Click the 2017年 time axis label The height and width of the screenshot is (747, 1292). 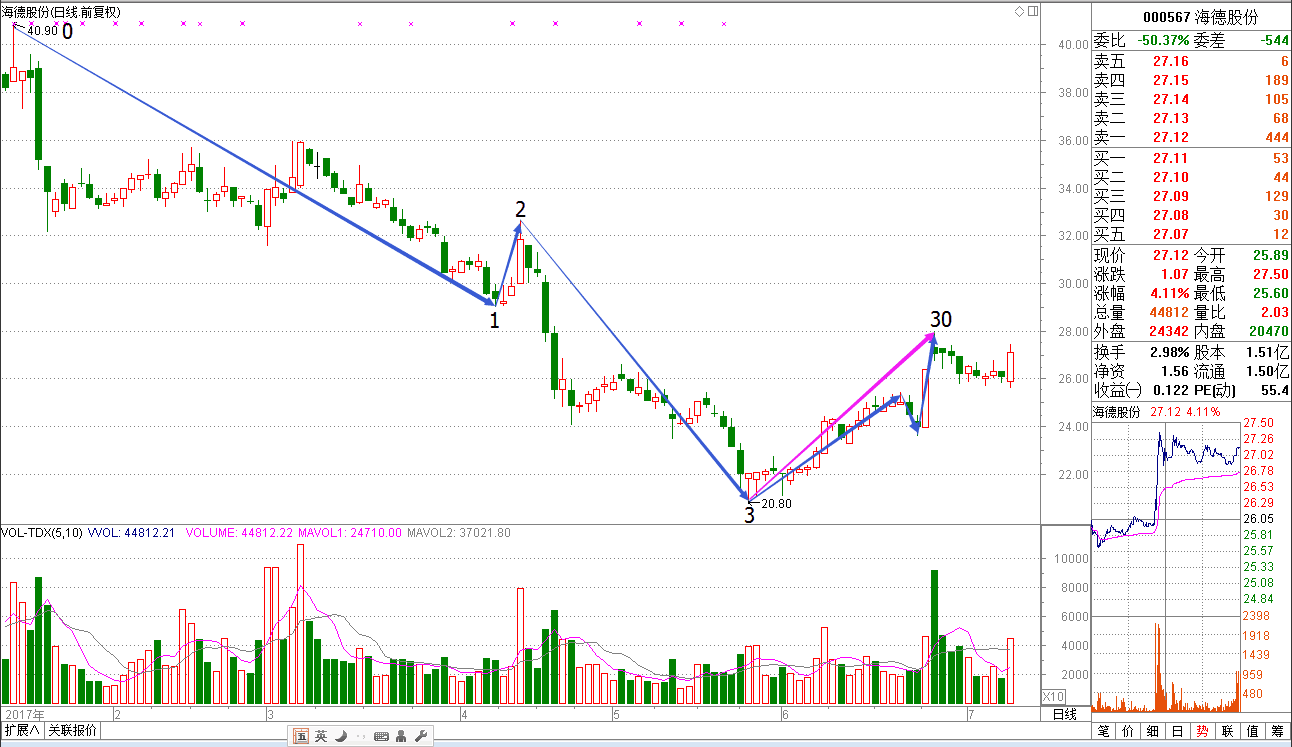tap(23, 715)
